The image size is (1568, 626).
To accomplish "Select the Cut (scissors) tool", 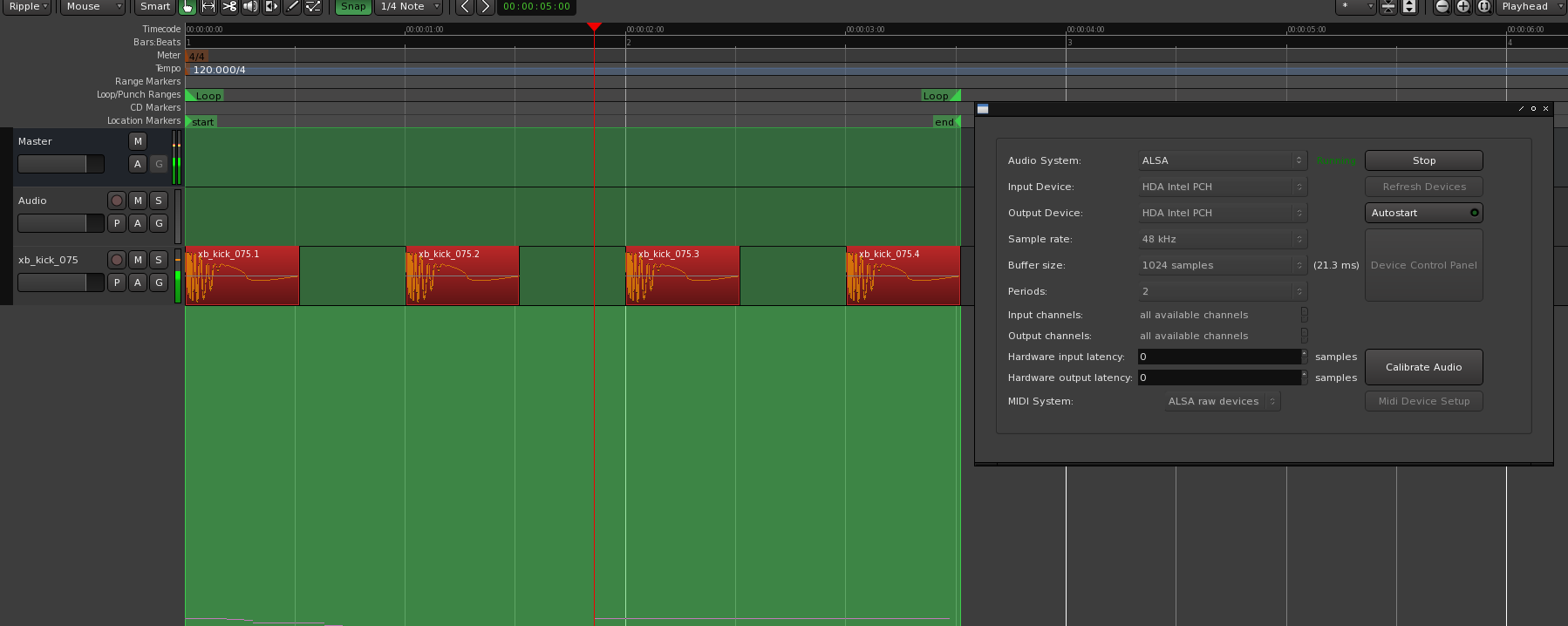I will click(x=229, y=7).
